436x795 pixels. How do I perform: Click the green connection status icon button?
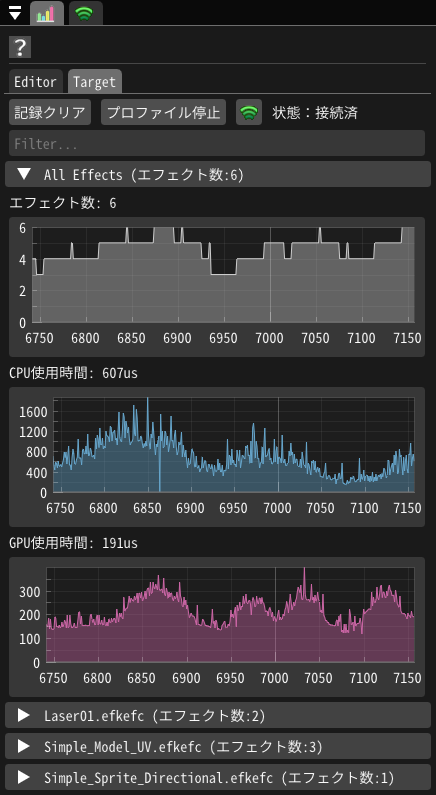click(249, 112)
